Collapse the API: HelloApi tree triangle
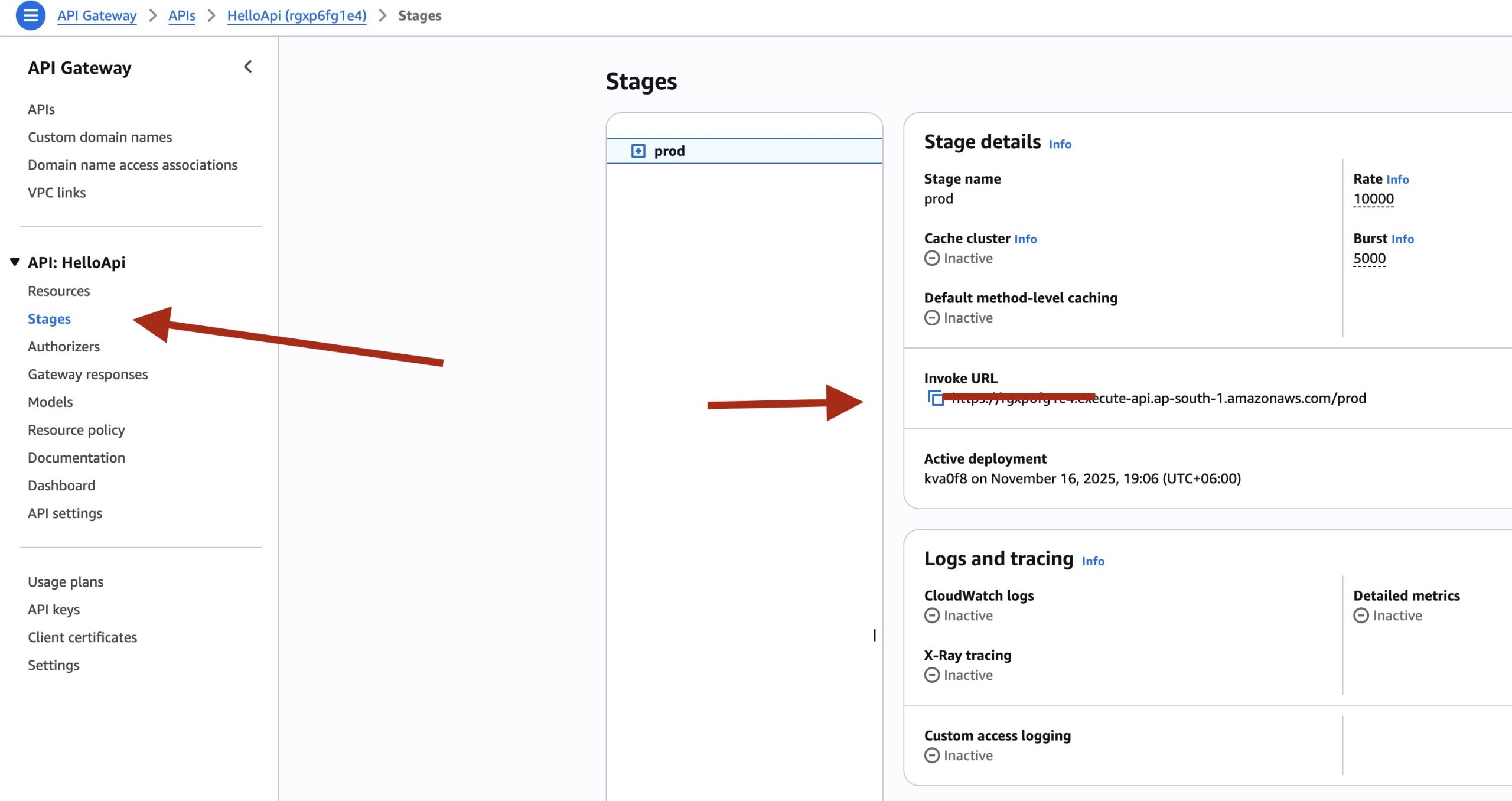1512x801 pixels. (15, 262)
